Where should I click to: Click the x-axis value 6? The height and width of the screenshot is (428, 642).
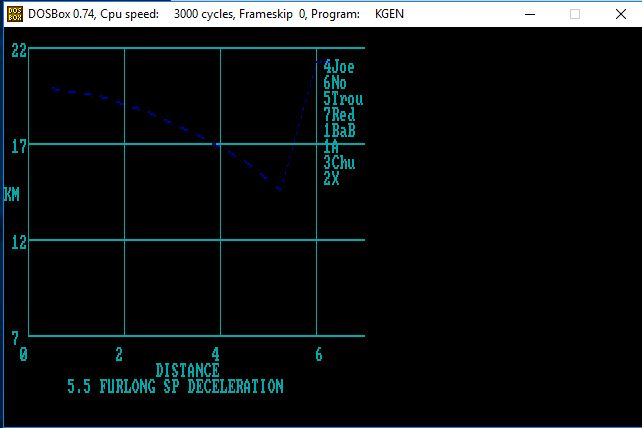pyautogui.click(x=319, y=354)
